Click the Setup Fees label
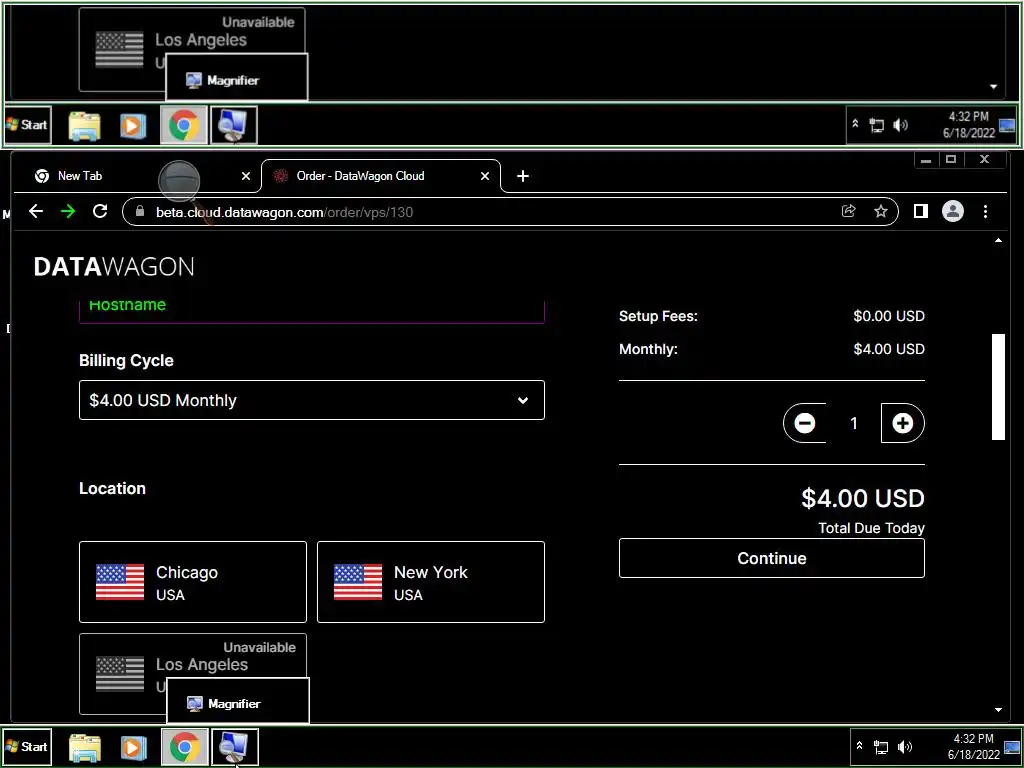The image size is (1024, 768). coord(658,316)
